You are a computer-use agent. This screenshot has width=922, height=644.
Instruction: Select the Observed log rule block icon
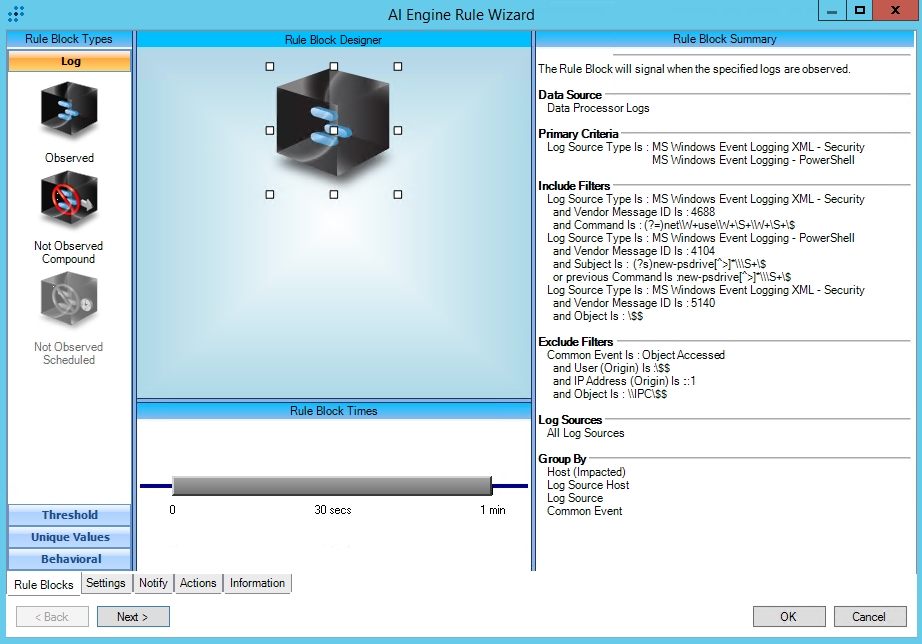(69, 110)
